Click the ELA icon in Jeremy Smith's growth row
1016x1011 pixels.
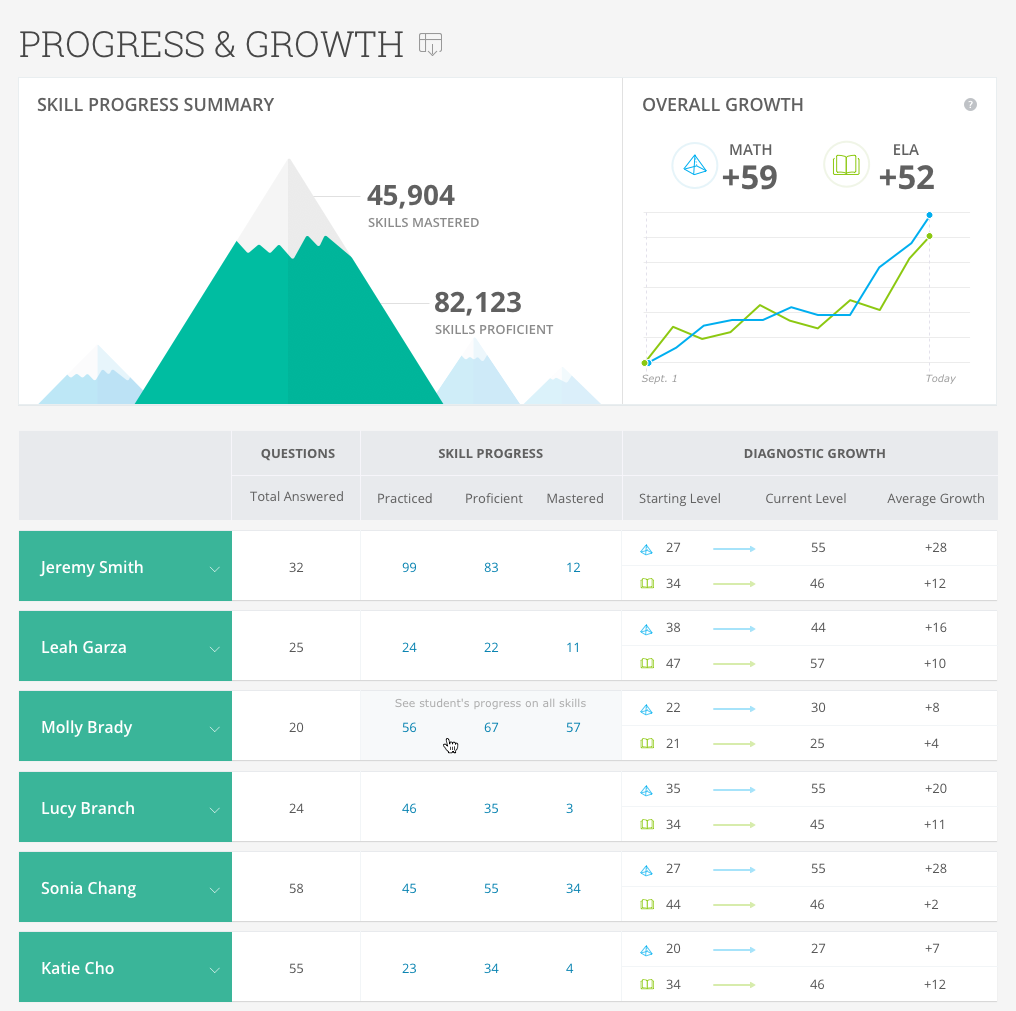(647, 583)
